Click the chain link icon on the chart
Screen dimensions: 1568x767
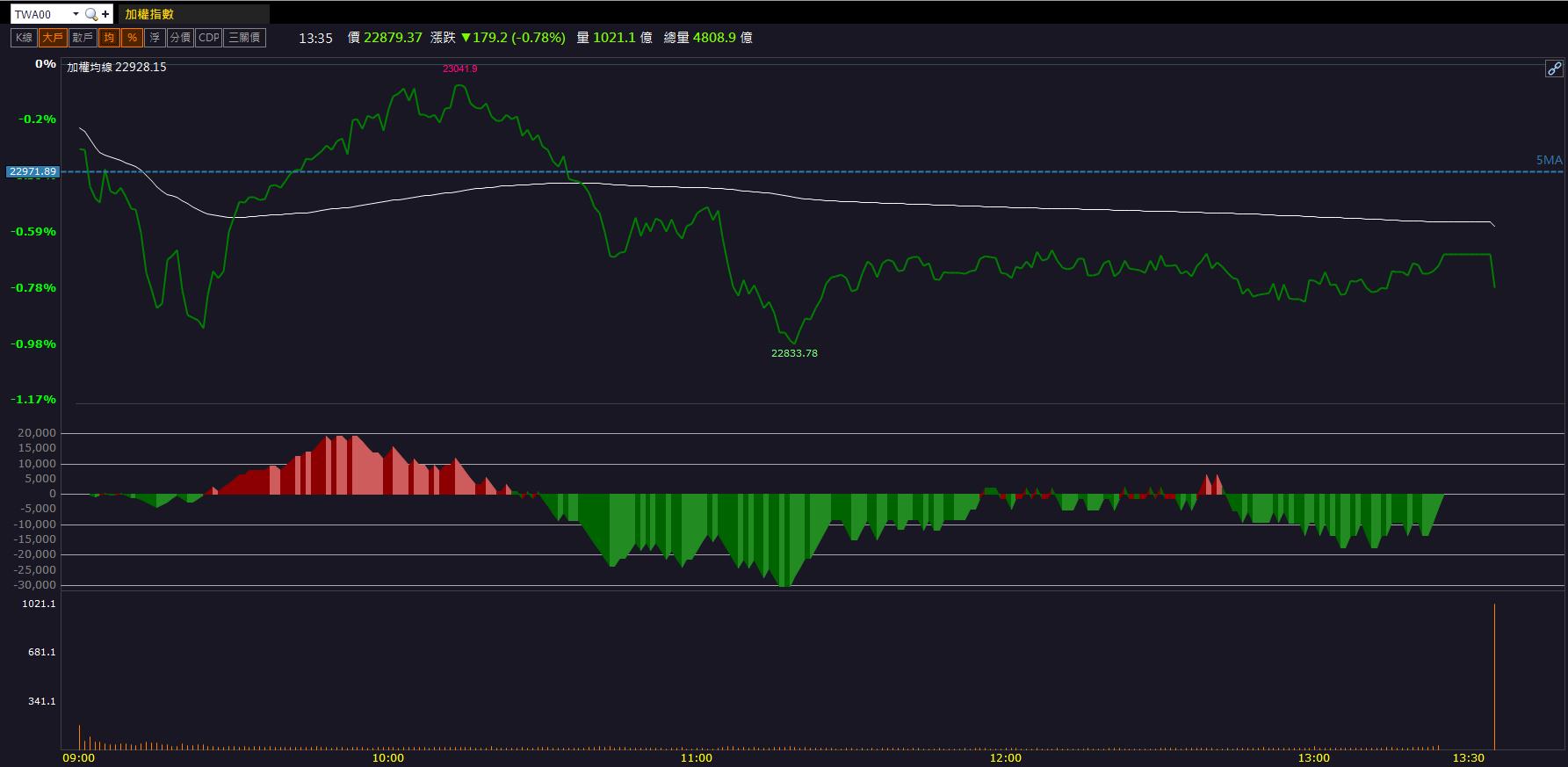1554,69
